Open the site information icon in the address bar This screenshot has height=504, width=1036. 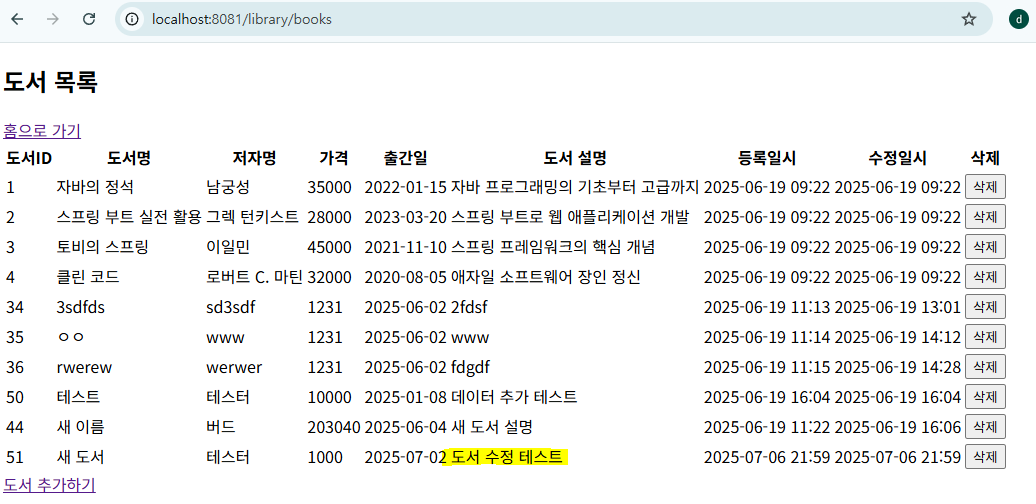pyautogui.click(x=132, y=19)
